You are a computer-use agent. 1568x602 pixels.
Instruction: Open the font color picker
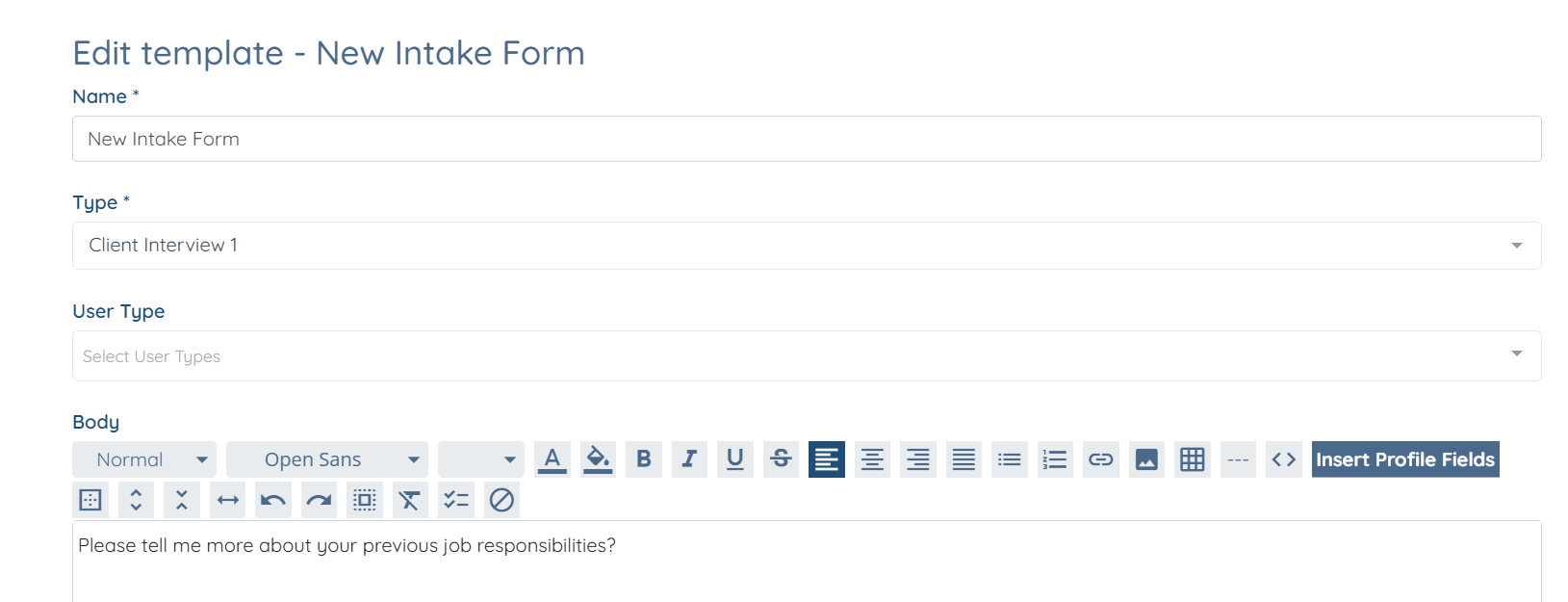[x=552, y=459]
